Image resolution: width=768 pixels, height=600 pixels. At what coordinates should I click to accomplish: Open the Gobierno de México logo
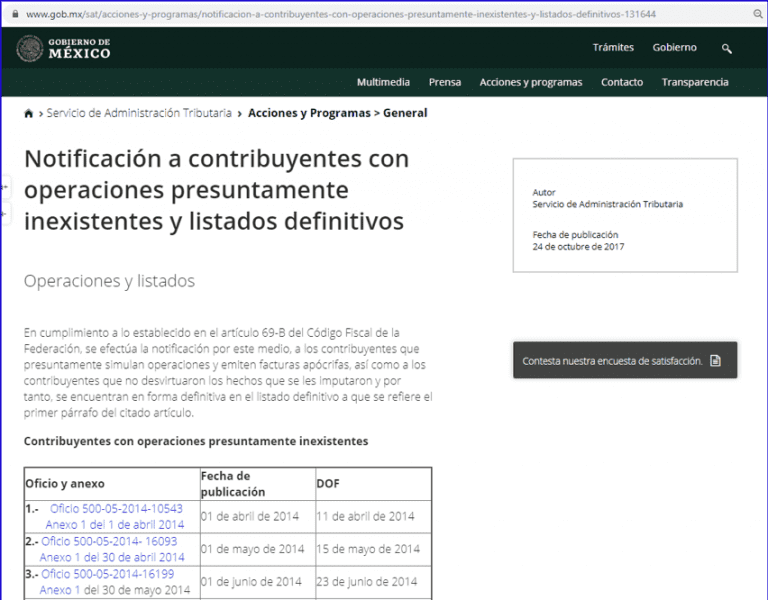[63, 48]
